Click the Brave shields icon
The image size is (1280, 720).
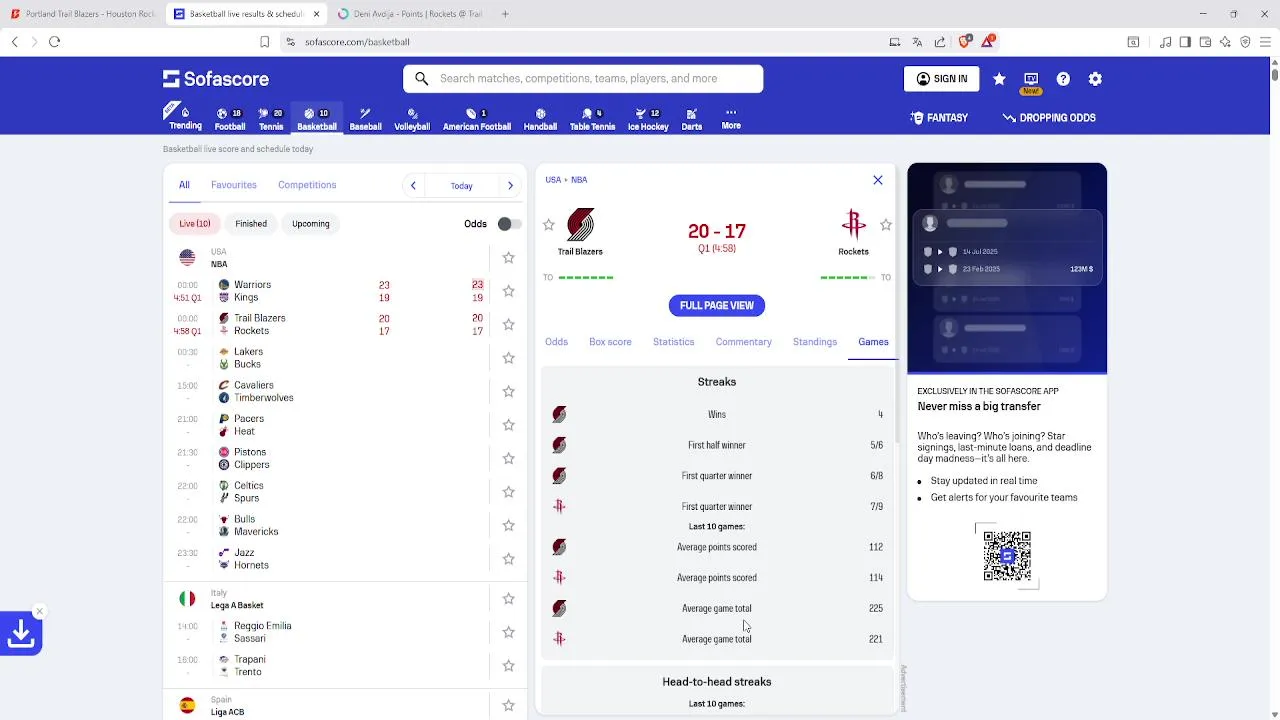pos(965,41)
